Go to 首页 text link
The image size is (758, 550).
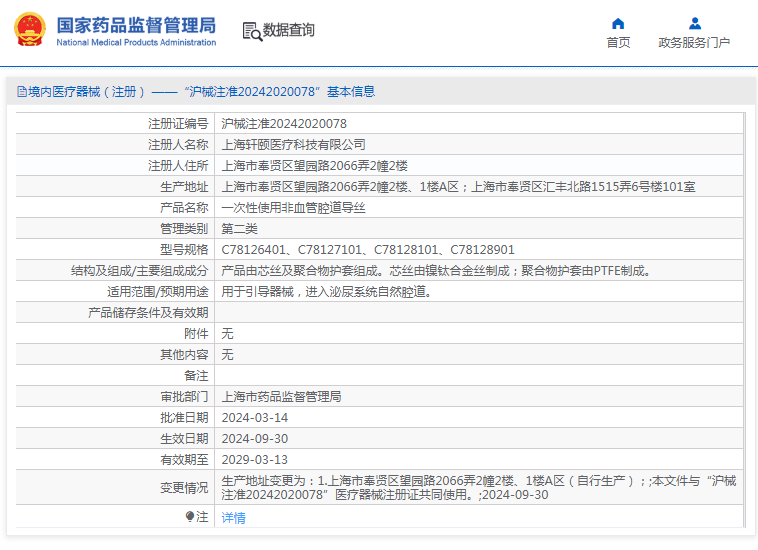[x=618, y=43]
